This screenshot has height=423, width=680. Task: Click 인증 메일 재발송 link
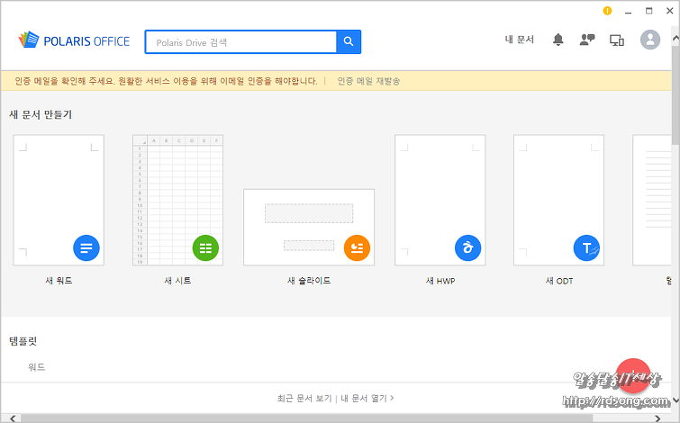point(368,81)
